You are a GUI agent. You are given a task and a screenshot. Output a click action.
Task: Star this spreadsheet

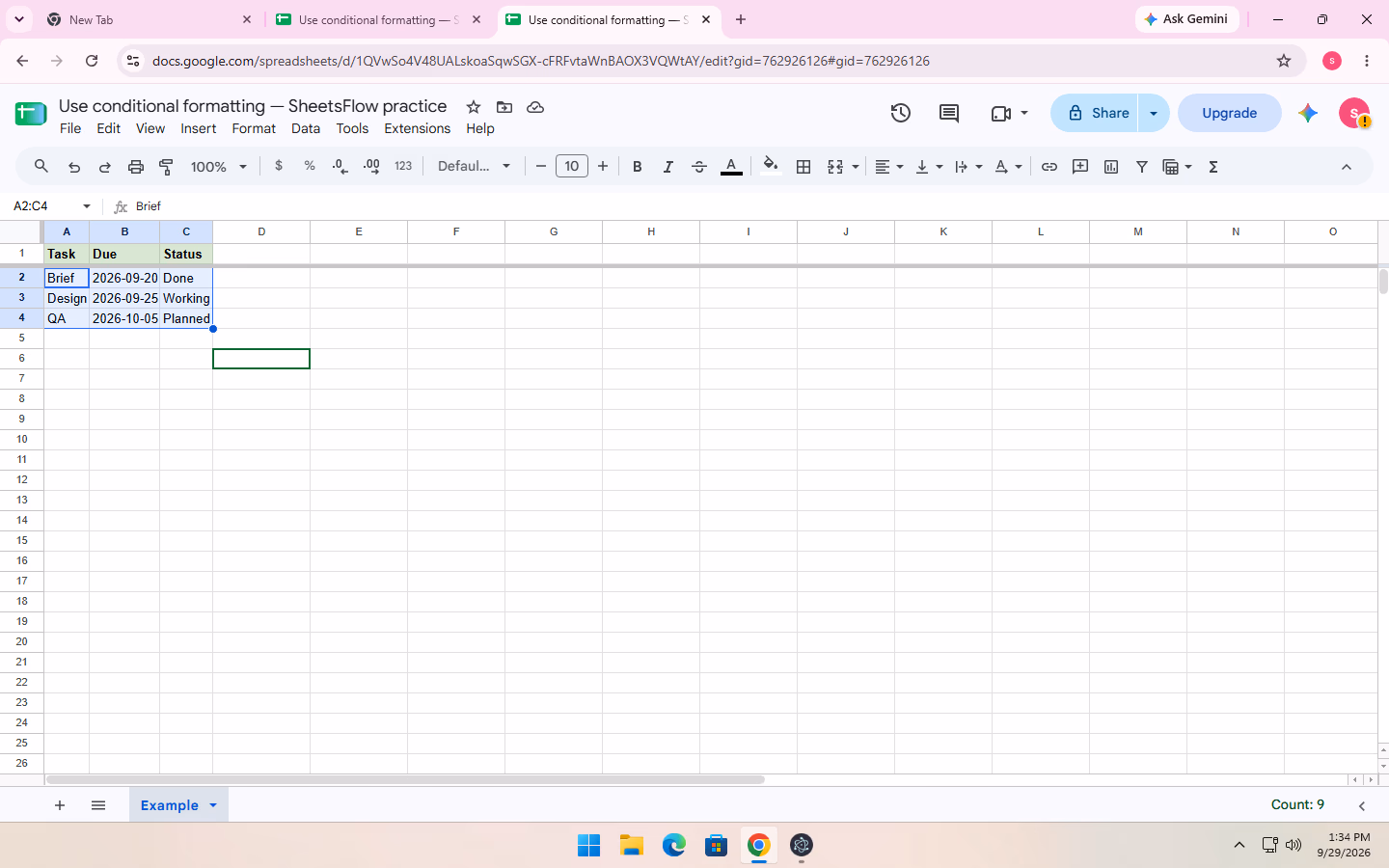[474, 107]
